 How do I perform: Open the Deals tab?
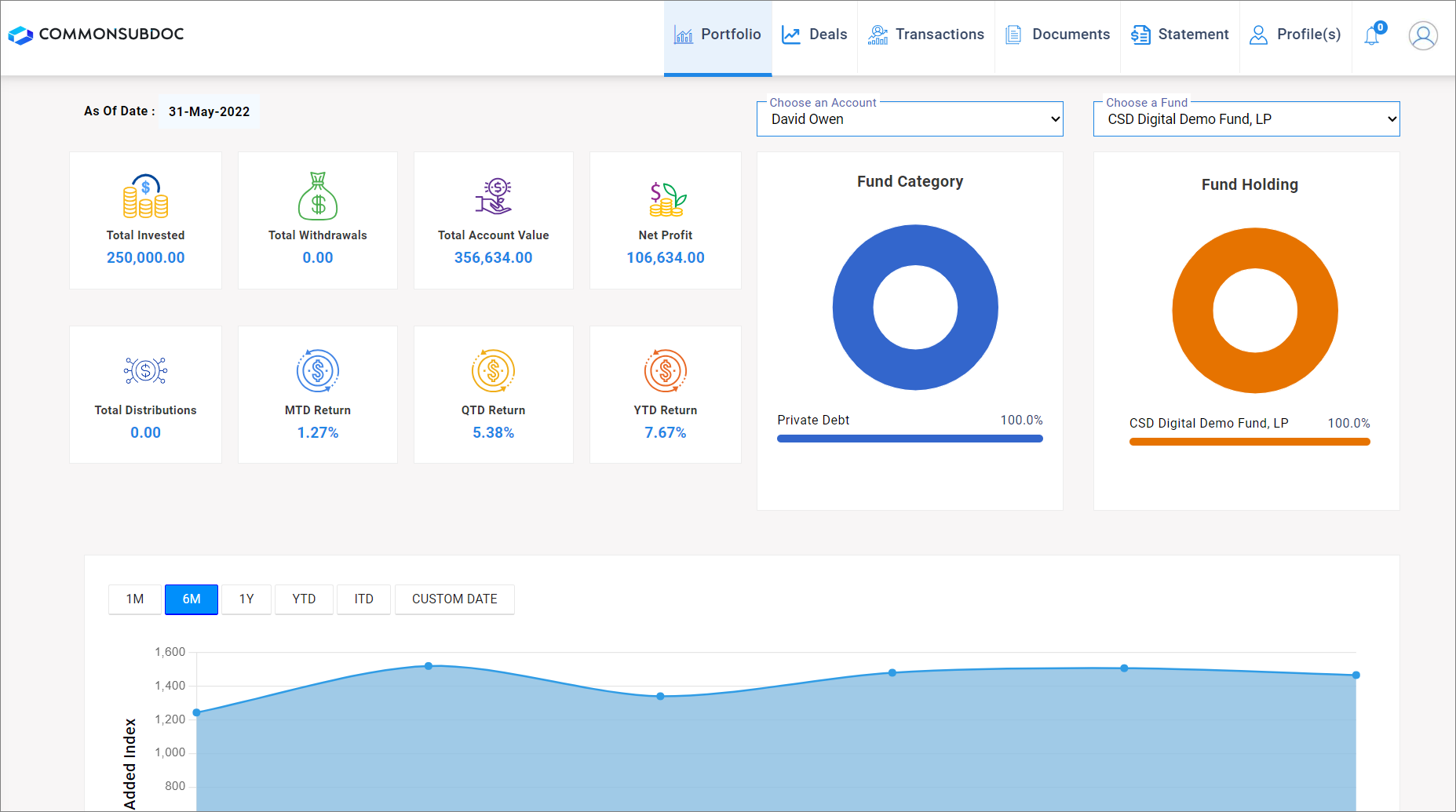(x=815, y=35)
